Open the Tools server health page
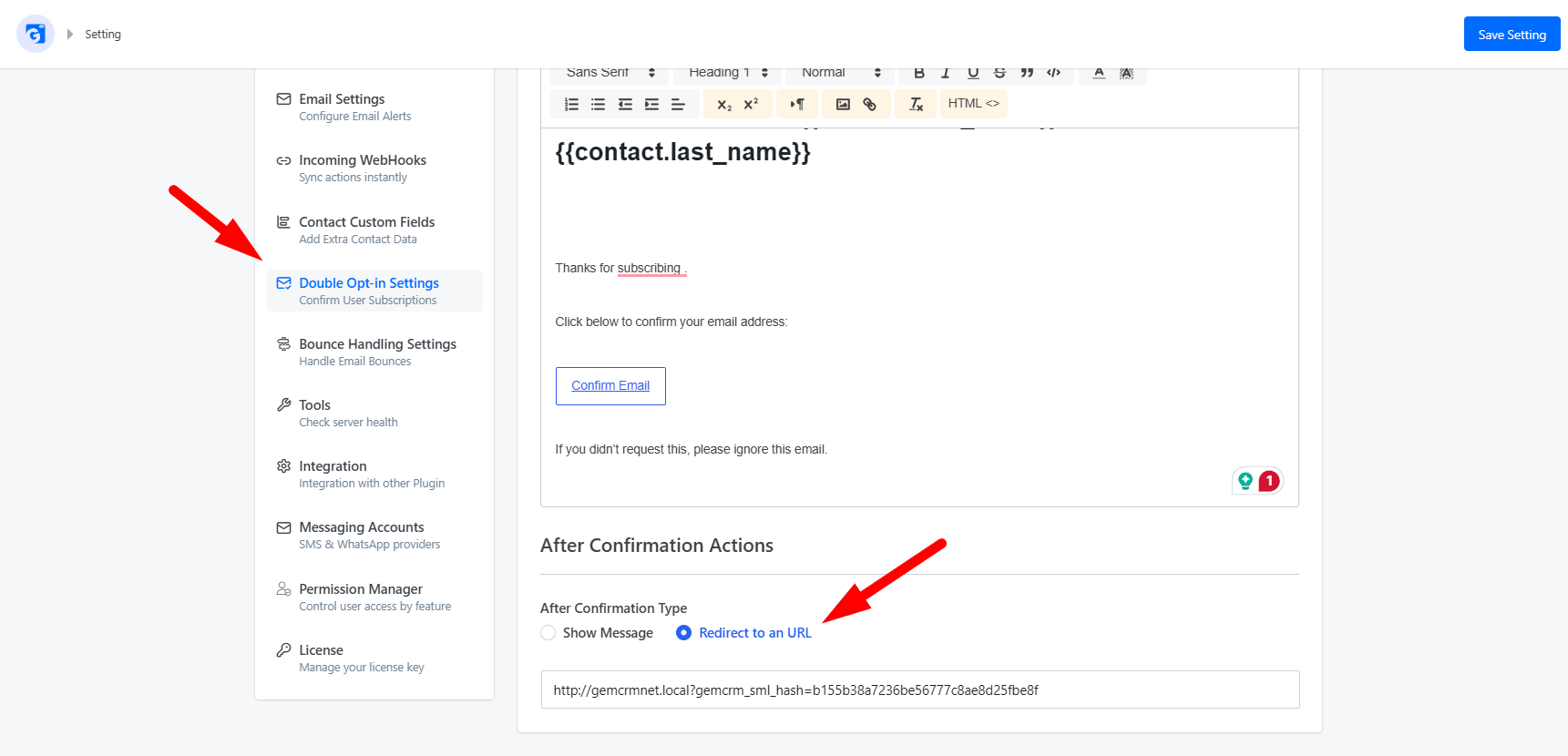 coord(374,413)
